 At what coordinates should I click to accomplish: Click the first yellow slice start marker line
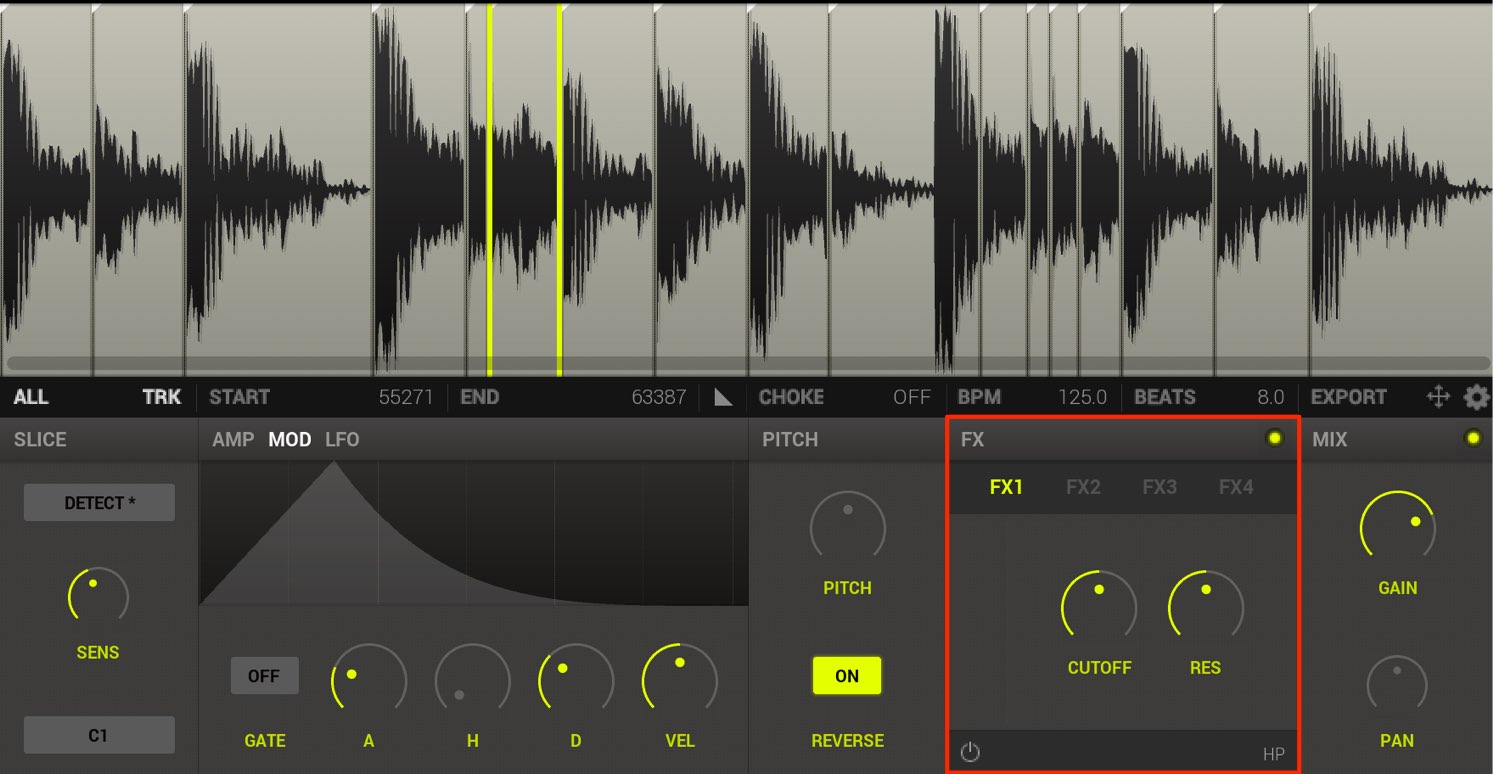pos(489,190)
